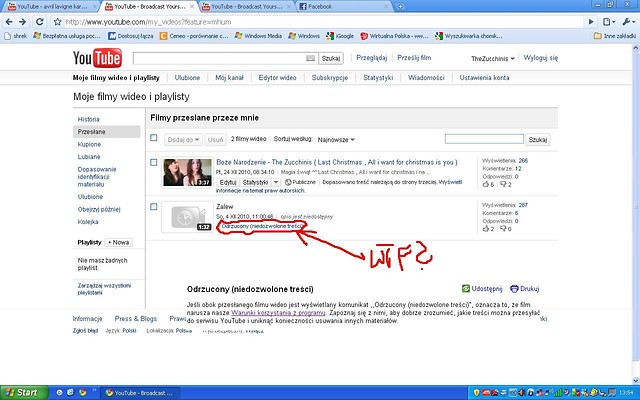640x400 pixels.
Task: Focus the video list search field
Action: tap(484, 139)
